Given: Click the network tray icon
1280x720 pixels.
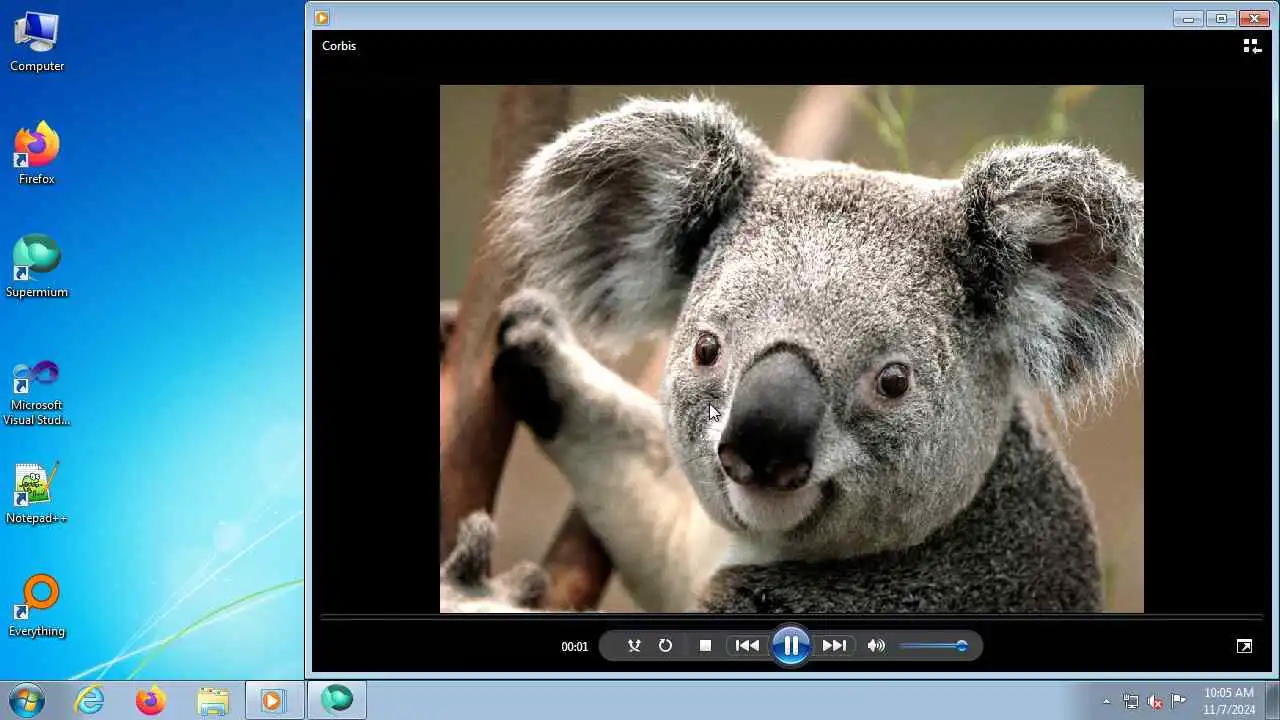Looking at the screenshot, I should (x=1131, y=701).
